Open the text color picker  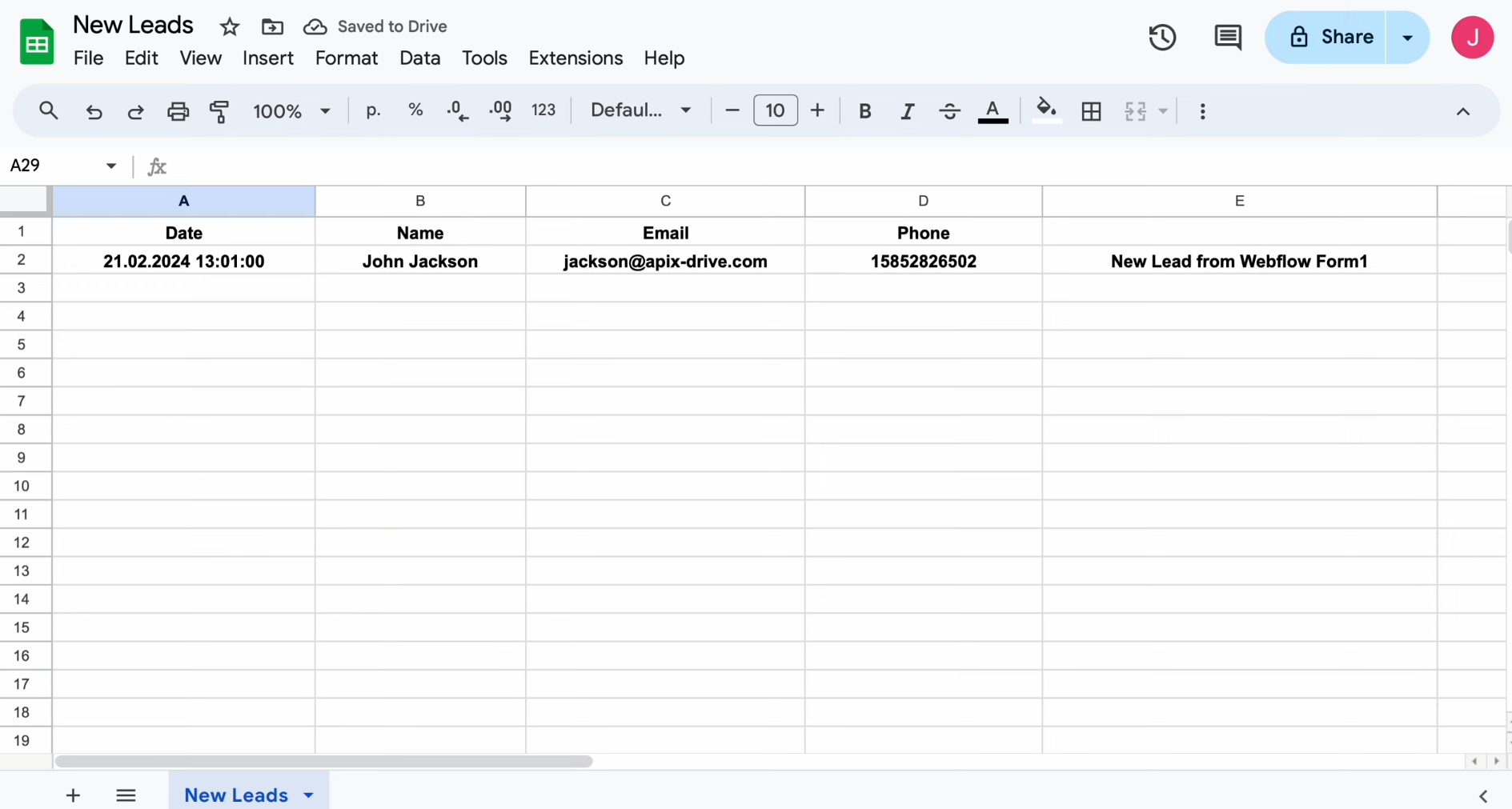pos(993,111)
